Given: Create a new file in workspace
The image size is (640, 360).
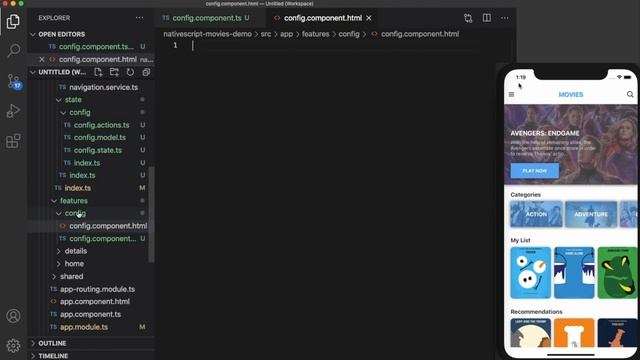Looking at the screenshot, I should (98, 72).
